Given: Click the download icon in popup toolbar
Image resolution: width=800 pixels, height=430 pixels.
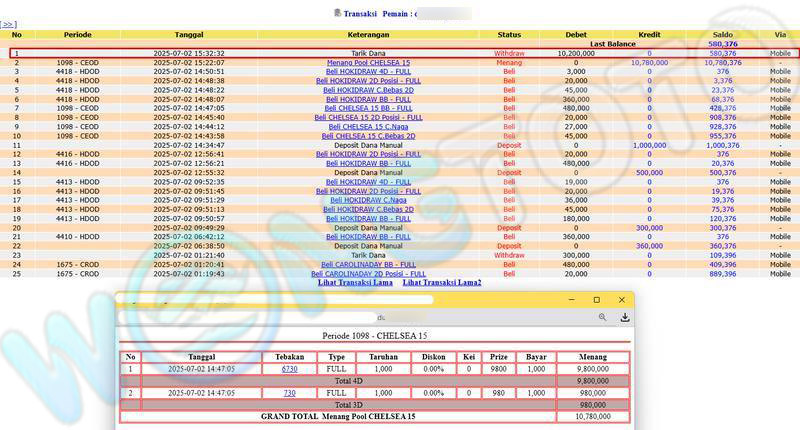Looking at the screenshot, I should click(624, 317).
